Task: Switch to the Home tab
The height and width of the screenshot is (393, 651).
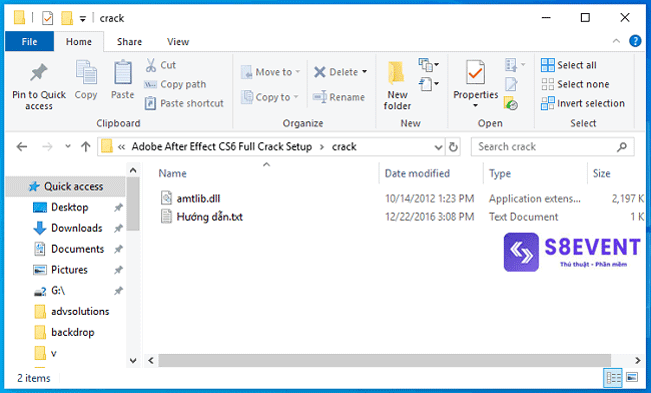Action: pyautogui.click(x=79, y=41)
